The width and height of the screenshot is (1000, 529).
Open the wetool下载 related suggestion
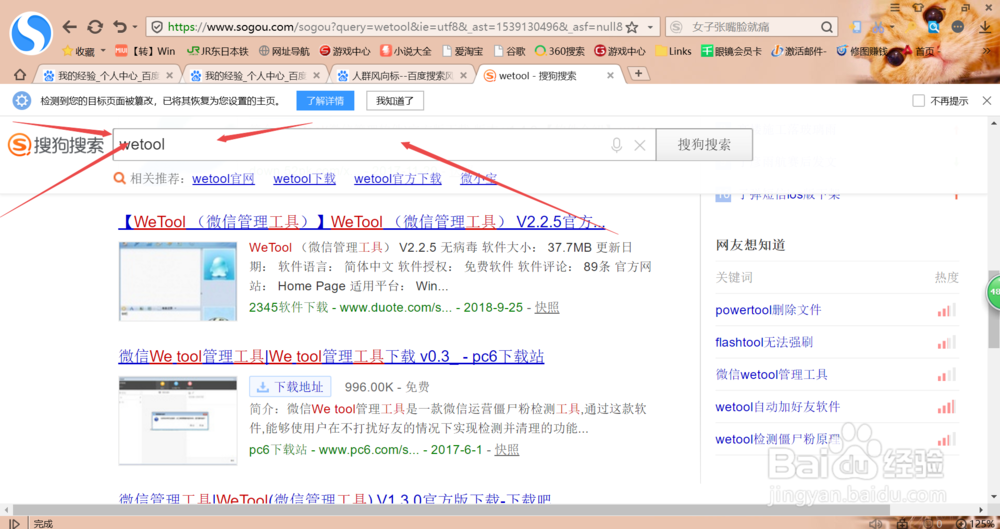(x=304, y=179)
